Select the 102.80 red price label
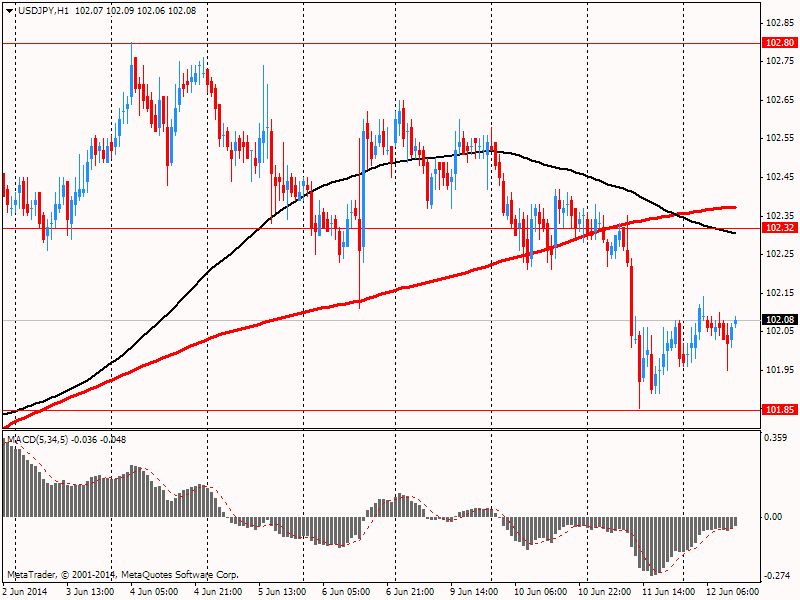The height and width of the screenshot is (600, 800). click(780, 43)
